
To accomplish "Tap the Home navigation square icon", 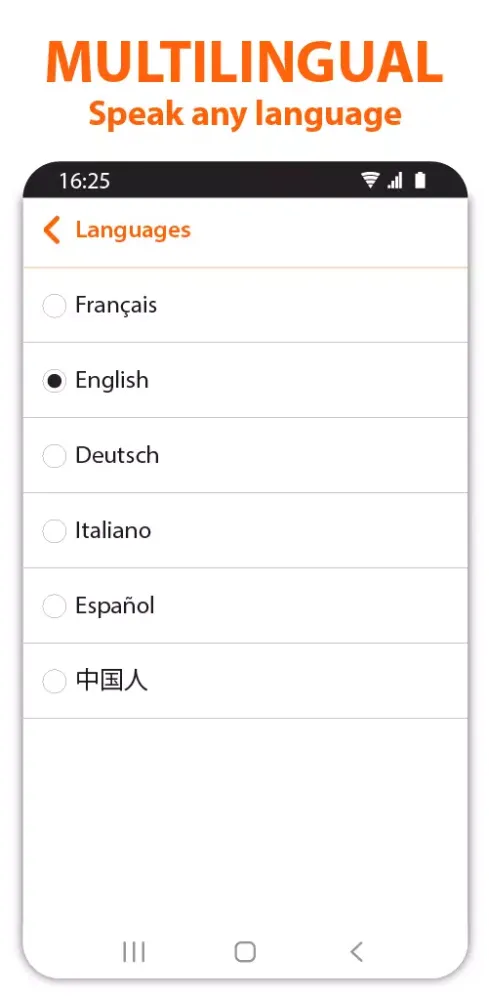I will pyautogui.click(x=245, y=952).
